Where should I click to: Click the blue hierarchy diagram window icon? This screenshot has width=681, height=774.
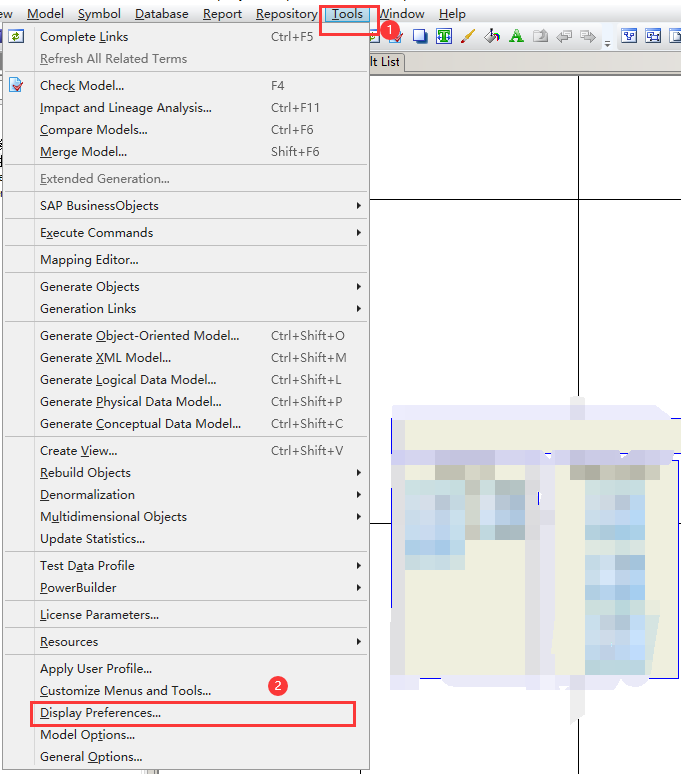[629, 37]
